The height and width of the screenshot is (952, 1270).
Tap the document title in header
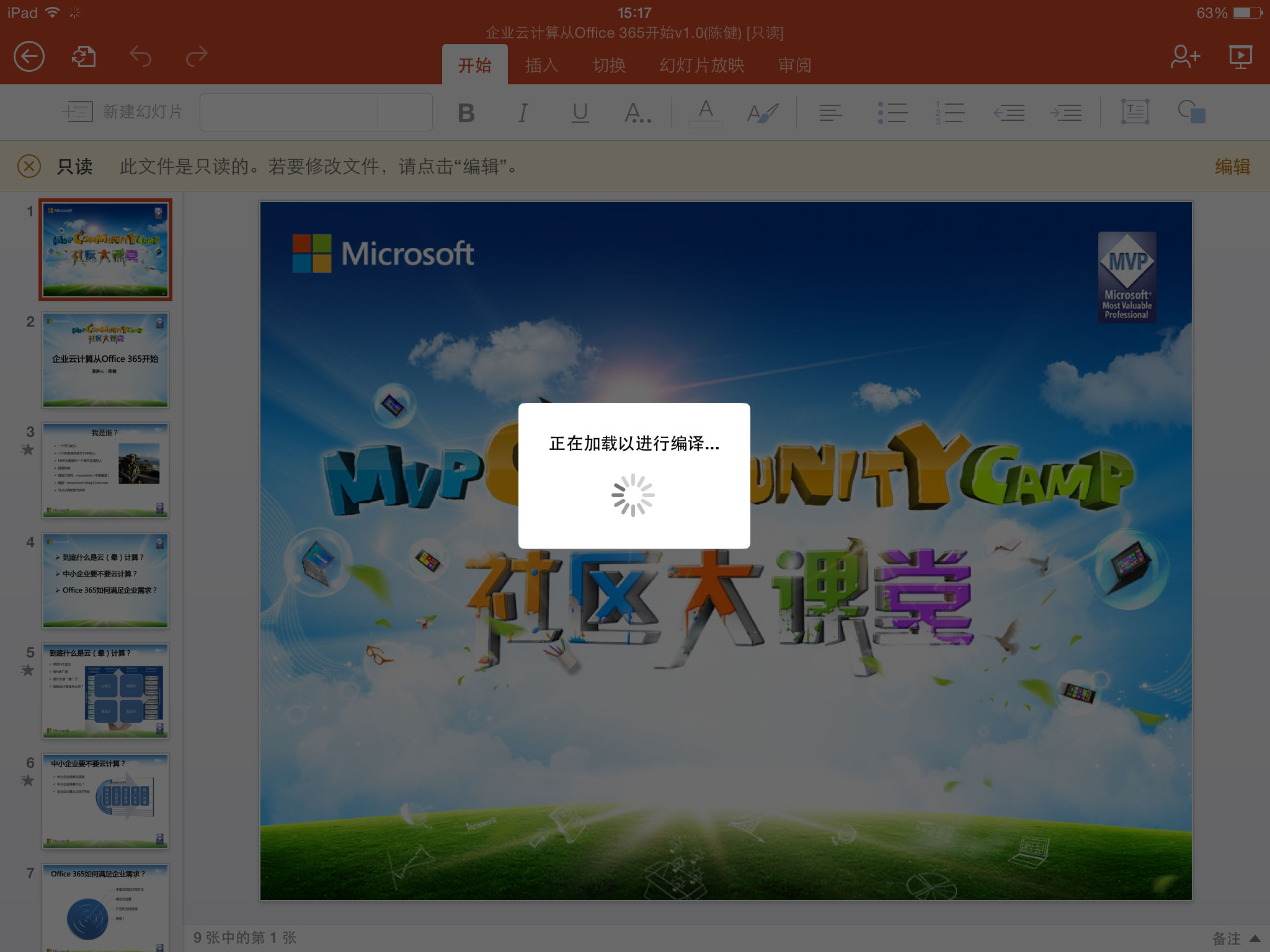pos(634,32)
